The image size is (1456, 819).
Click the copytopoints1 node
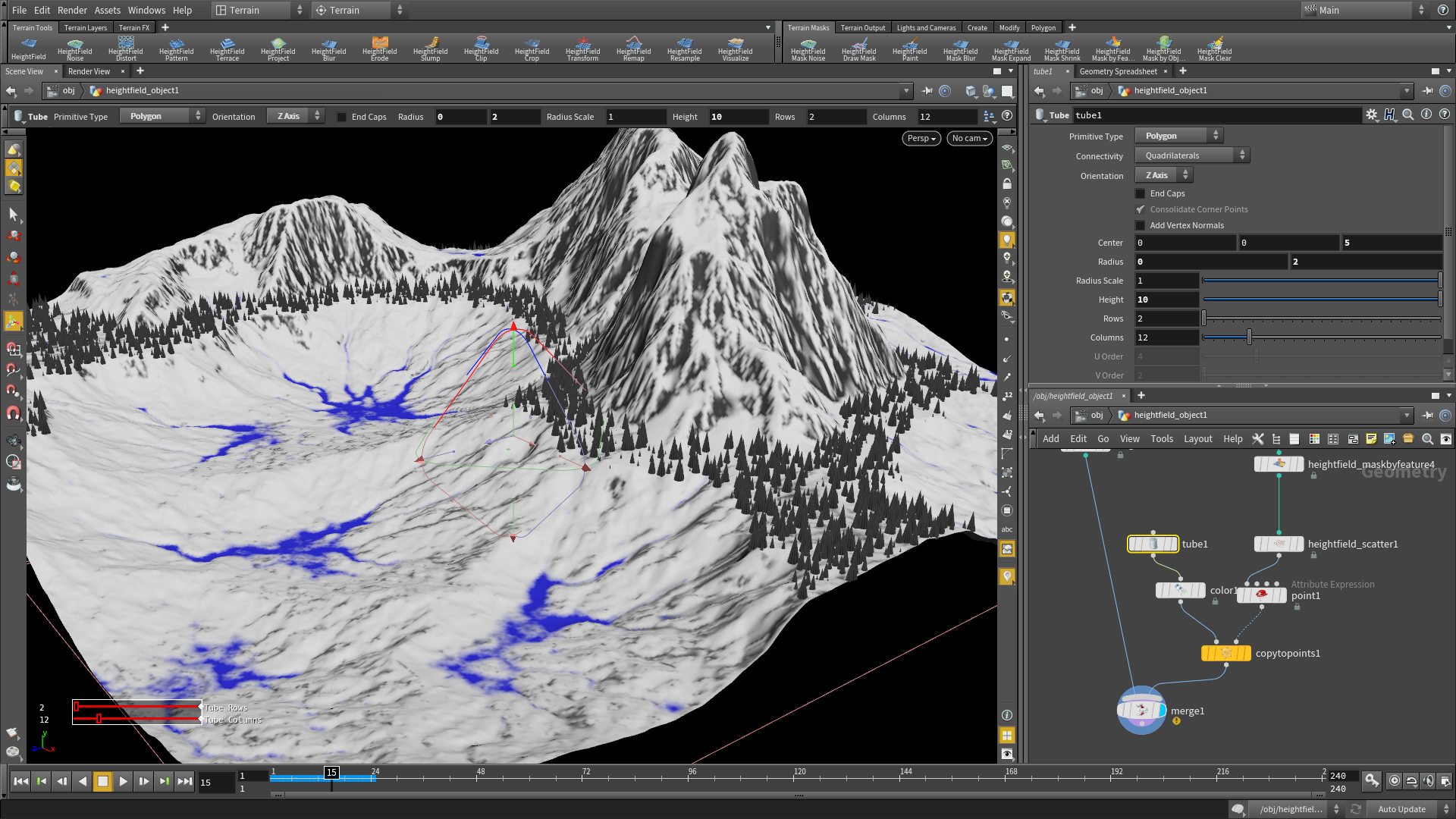(1225, 653)
